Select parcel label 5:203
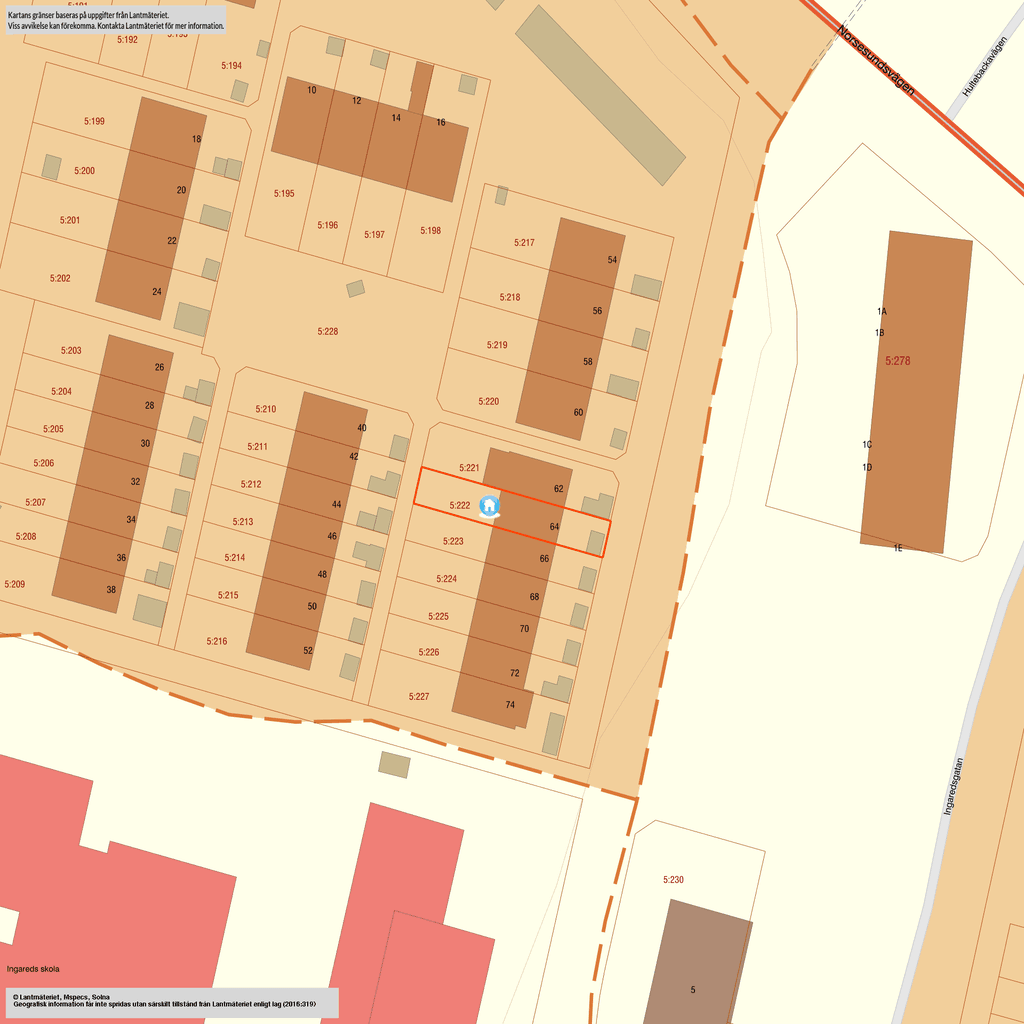The width and height of the screenshot is (1024, 1024). (71, 350)
